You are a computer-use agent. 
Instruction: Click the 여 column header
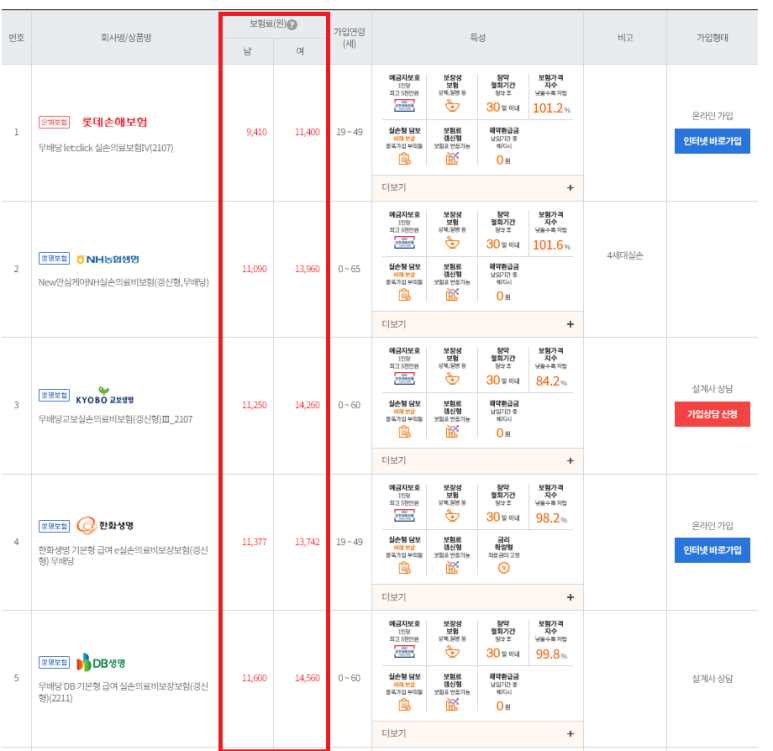click(300, 51)
